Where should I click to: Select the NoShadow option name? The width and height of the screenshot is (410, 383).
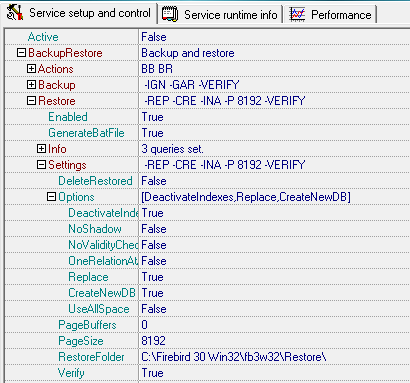click(95, 229)
